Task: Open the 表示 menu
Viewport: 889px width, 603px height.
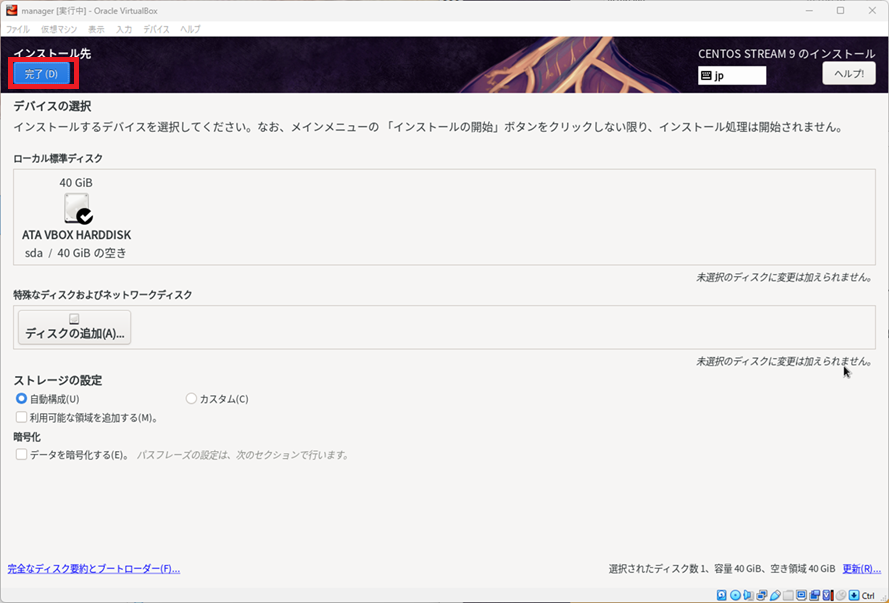Action: coord(96,29)
